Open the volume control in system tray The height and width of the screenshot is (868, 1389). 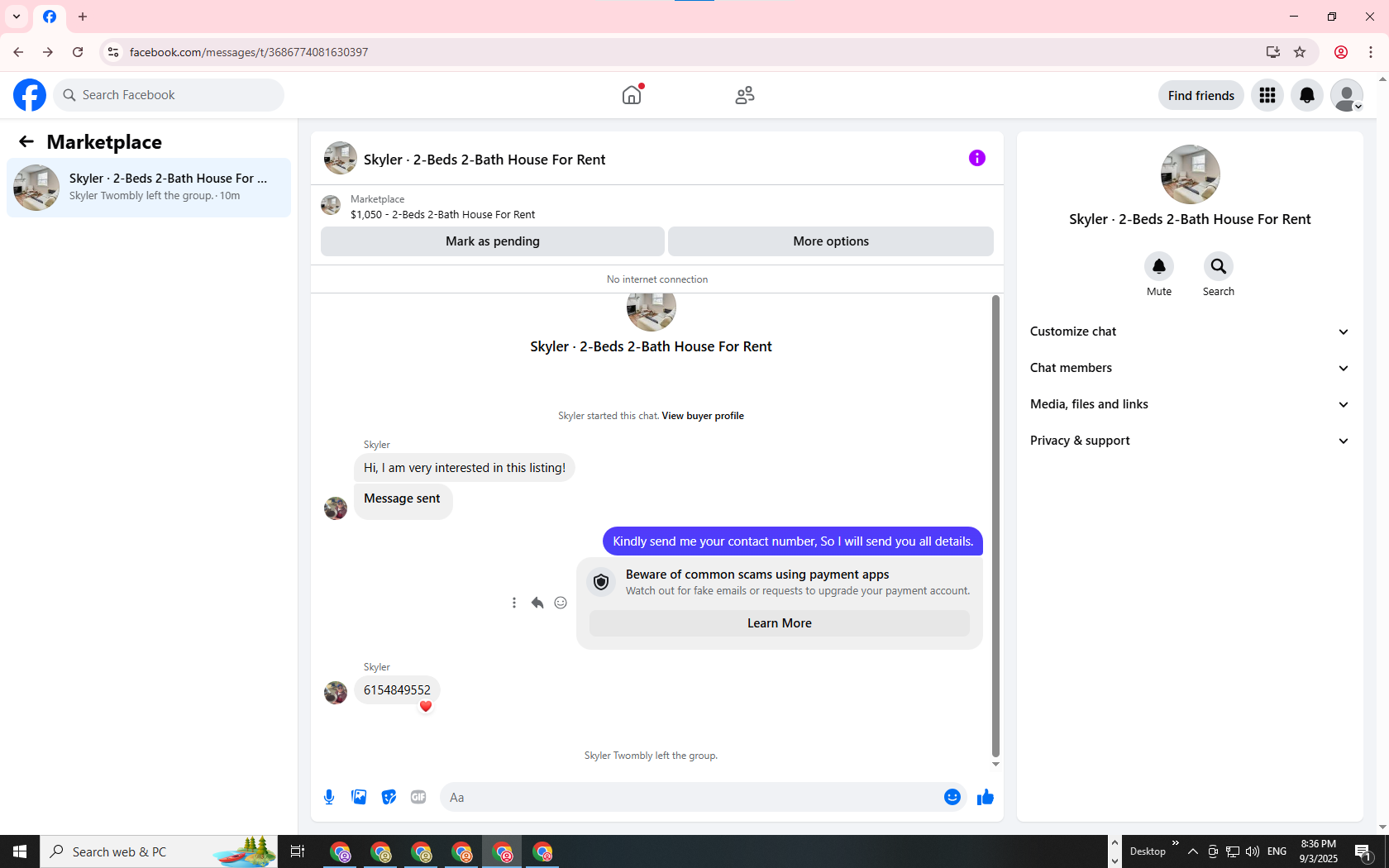point(1253,851)
